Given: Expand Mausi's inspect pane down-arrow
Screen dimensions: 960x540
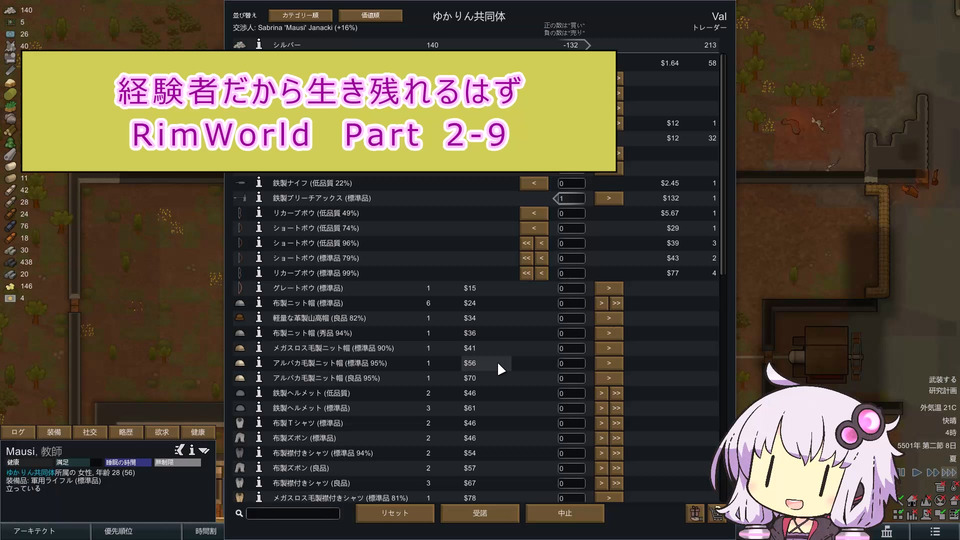Looking at the screenshot, I should pyautogui.click(x=204, y=451).
